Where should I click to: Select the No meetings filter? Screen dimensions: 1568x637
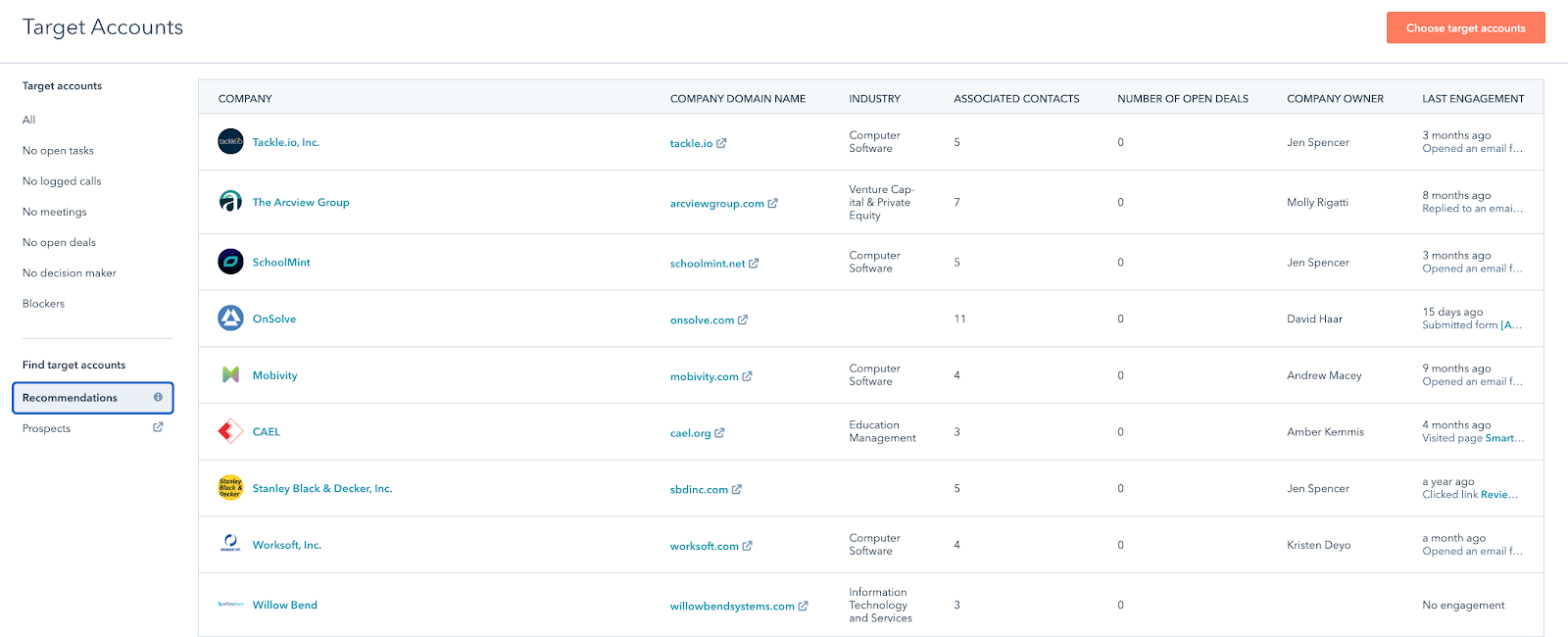[x=55, y=212]
